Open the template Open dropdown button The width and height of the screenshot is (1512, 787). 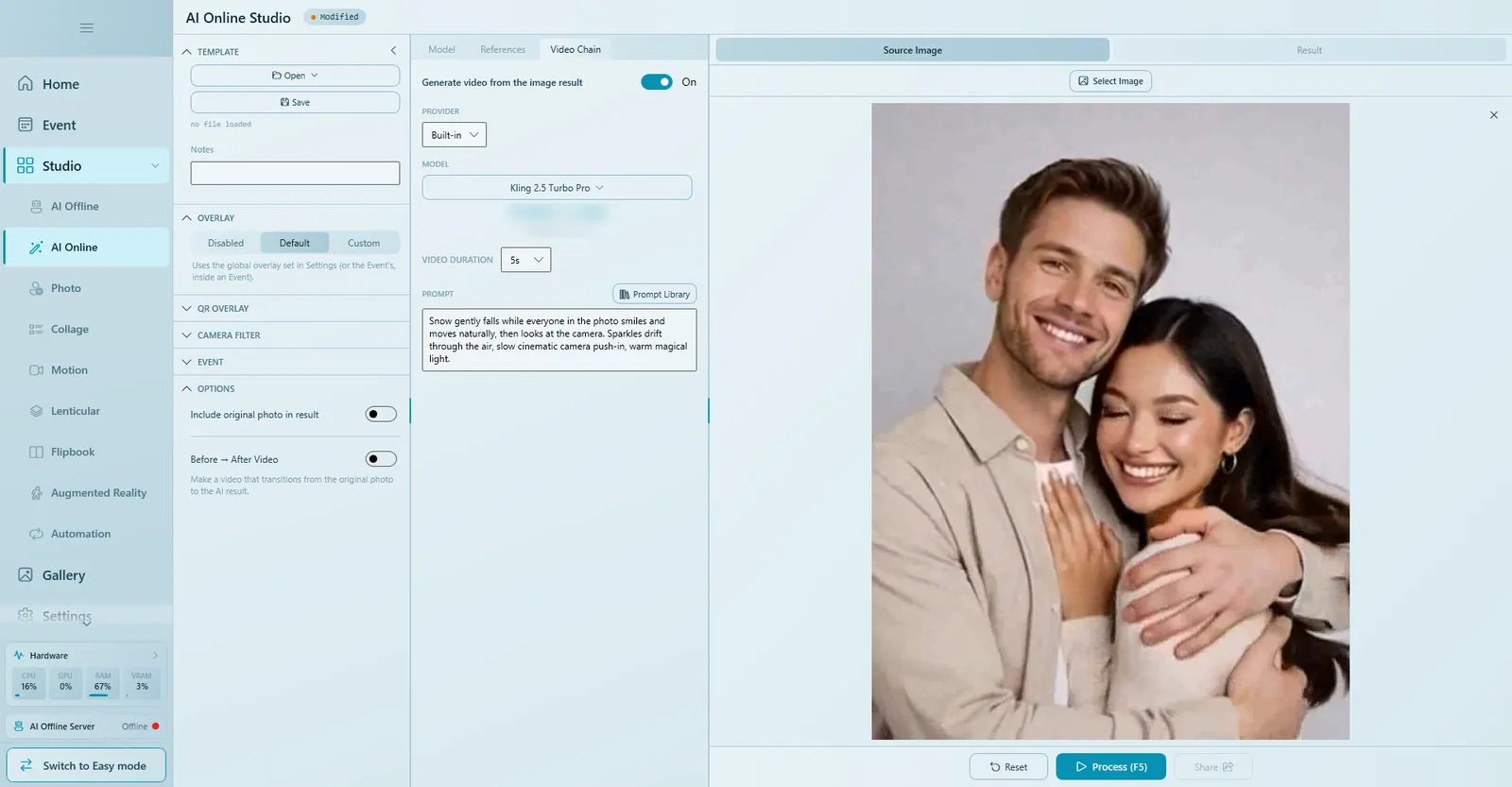(x=295, y=76)
